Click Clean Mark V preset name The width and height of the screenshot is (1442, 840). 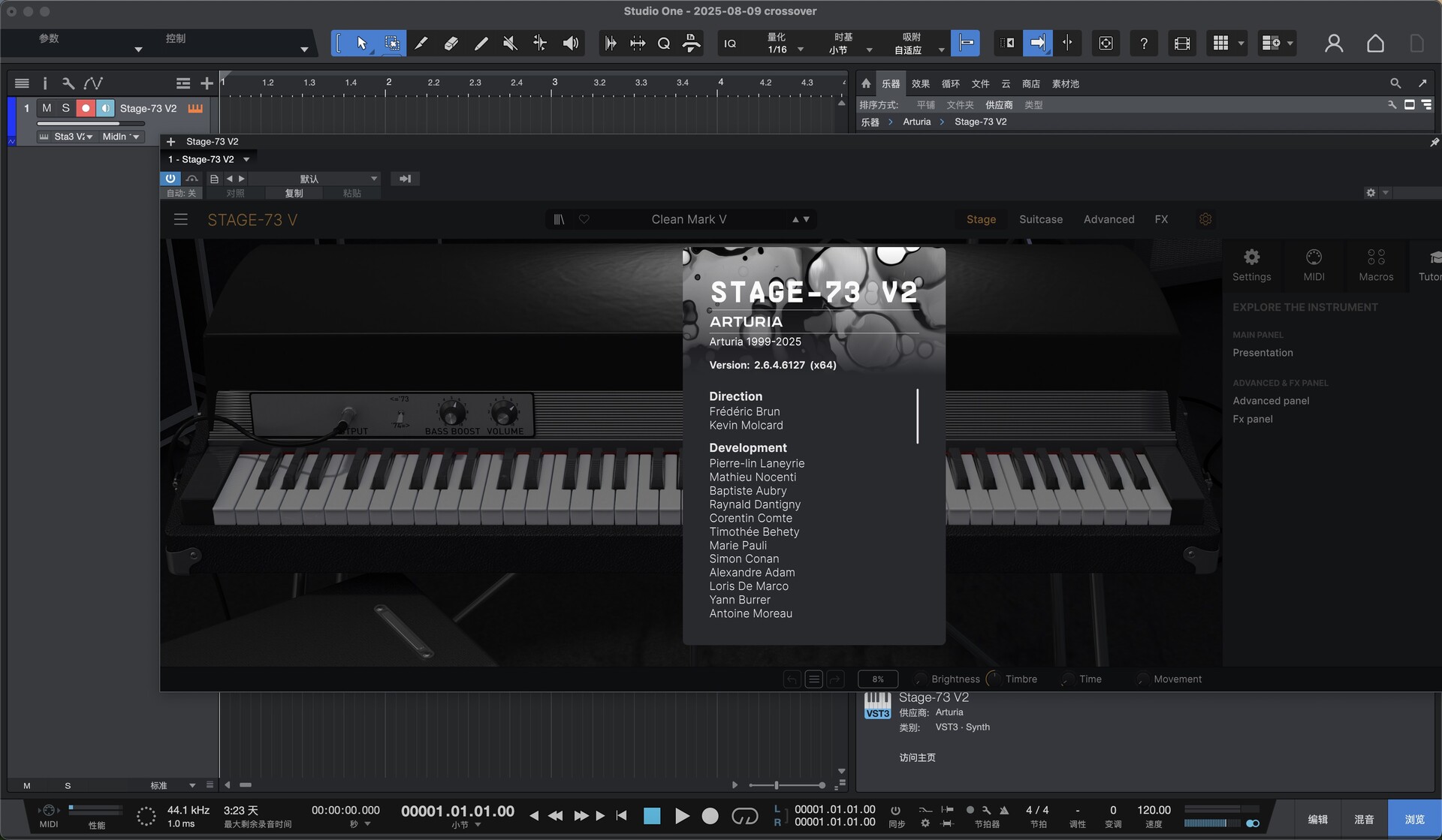pos(689,219)
